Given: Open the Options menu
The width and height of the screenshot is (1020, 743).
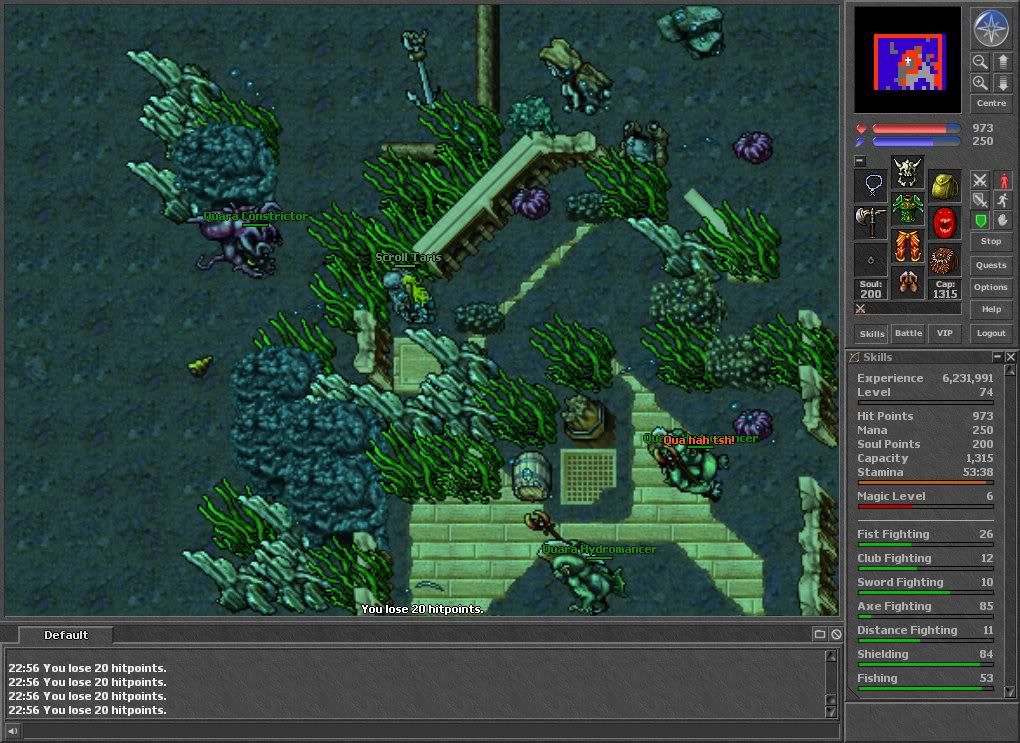Looking at the screenshot, I should point(991,287).
